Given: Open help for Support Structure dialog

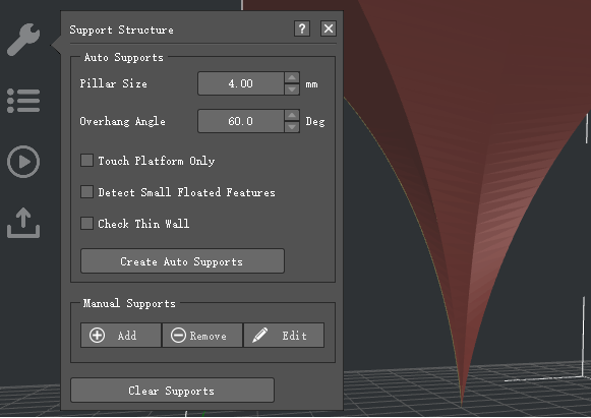Looking at the screenshot, I should point(302,29).
